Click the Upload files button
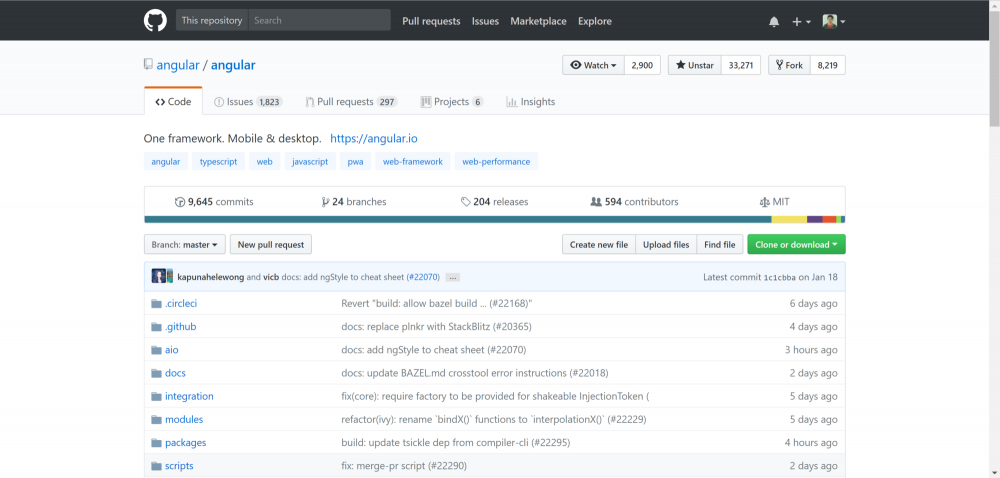The width and height of the screenshot is (1000, 478). (666, 245)
